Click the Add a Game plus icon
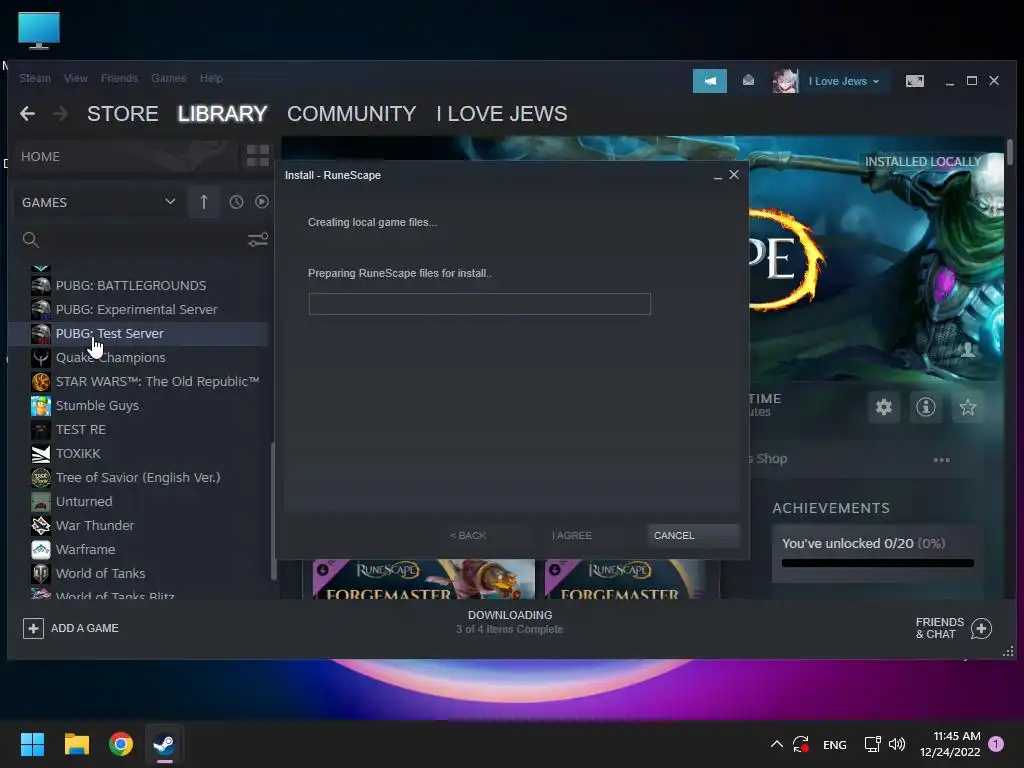Image resolution: width=1024 pixels, height=768 pixels. tap(33, 628)
